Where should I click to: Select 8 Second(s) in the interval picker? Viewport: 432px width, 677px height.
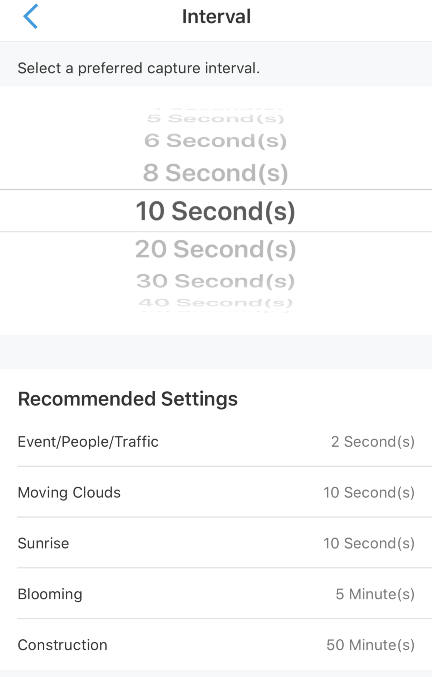tap(216, 173)
